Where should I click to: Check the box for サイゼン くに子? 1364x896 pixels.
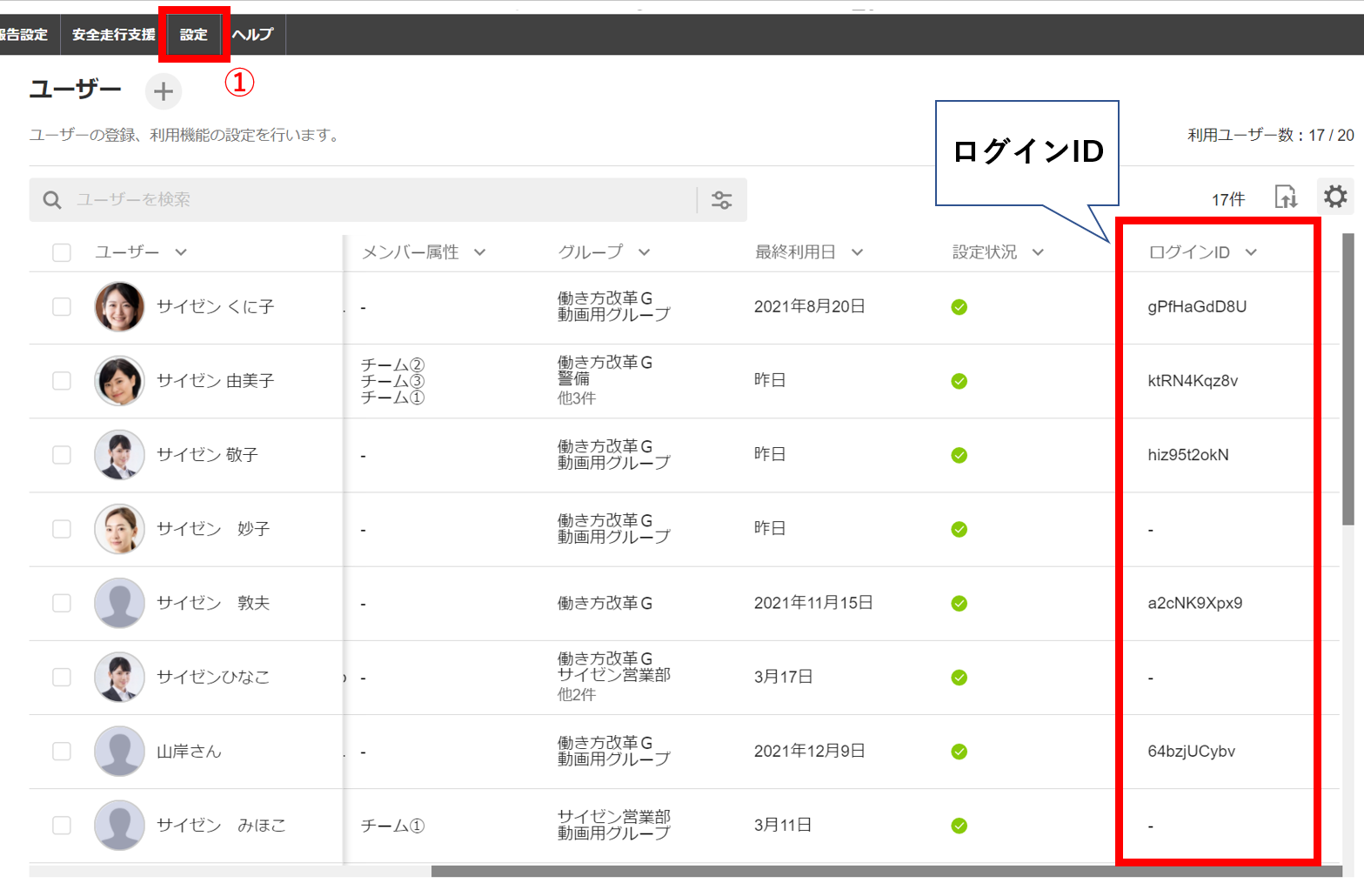tap(62, 307)
